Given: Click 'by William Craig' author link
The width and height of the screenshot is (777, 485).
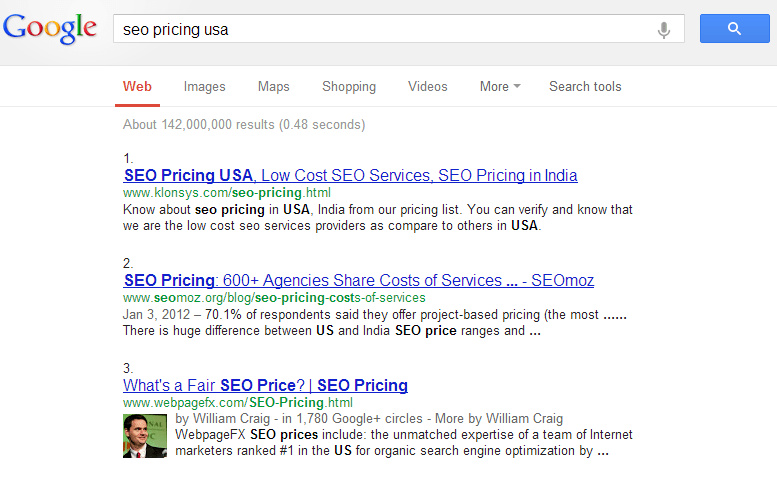Looking at the screenshot, I should pos(222,419).
